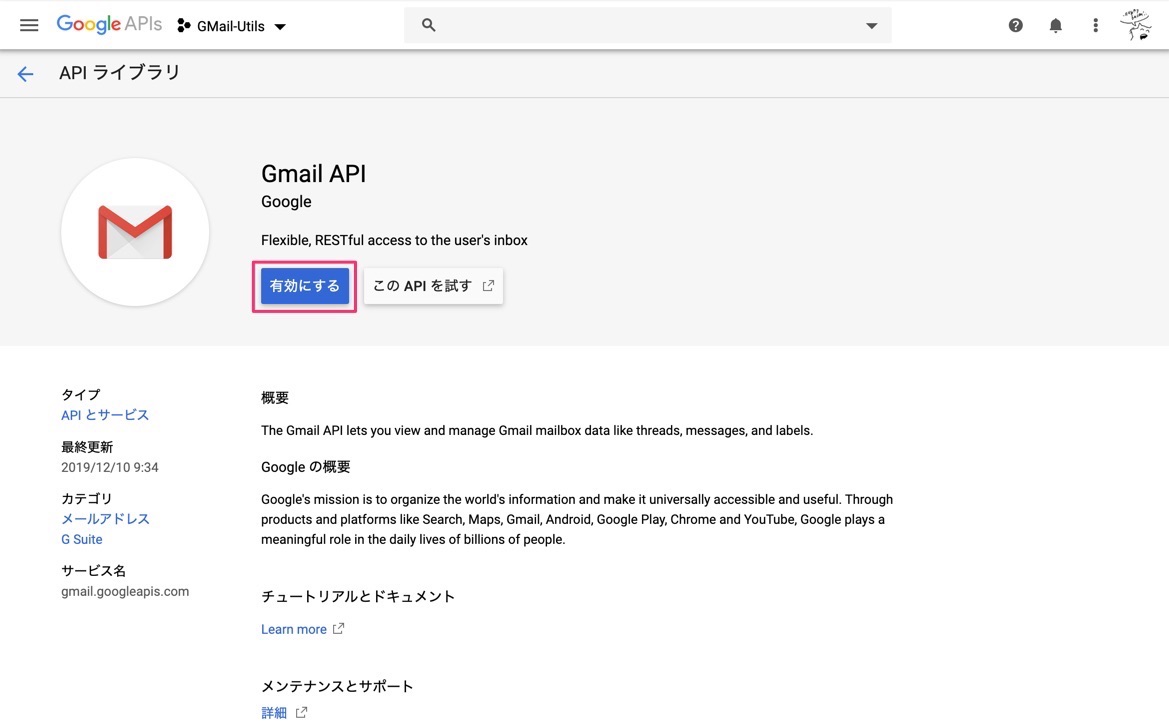
Task: Open the メールアドレス category link
Action: (105, 518)
